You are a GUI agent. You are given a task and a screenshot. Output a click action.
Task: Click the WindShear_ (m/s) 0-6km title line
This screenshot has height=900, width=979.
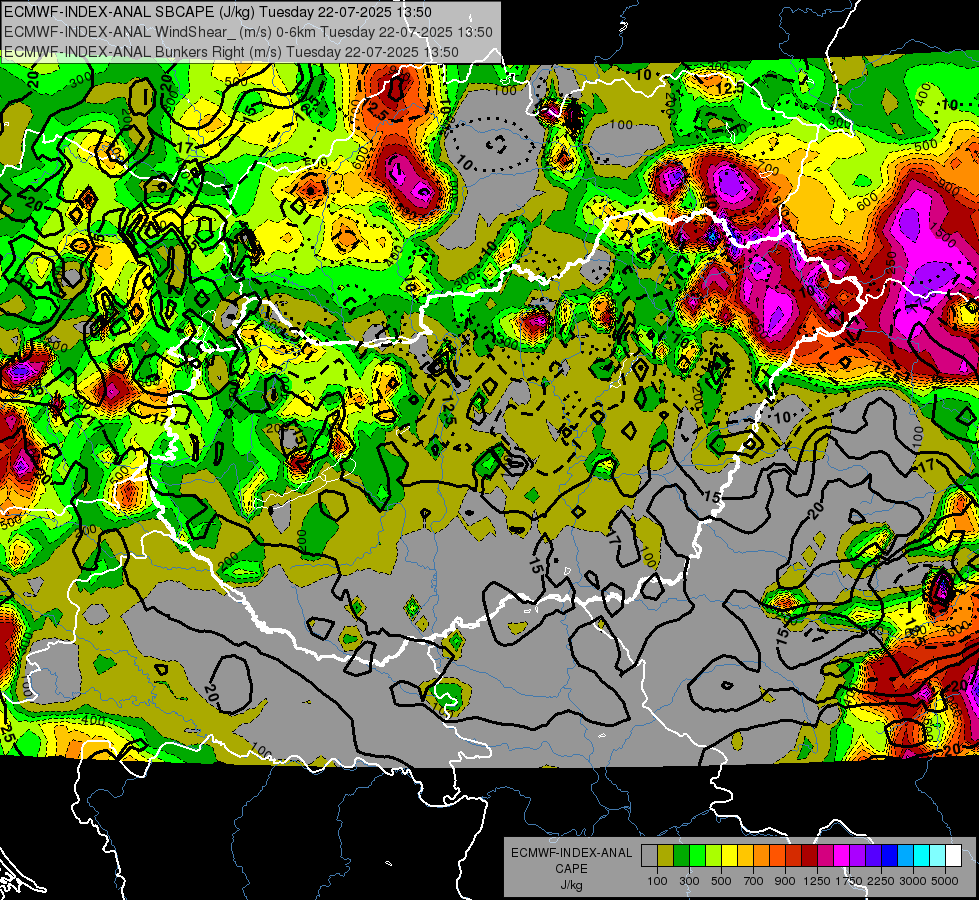248,32
